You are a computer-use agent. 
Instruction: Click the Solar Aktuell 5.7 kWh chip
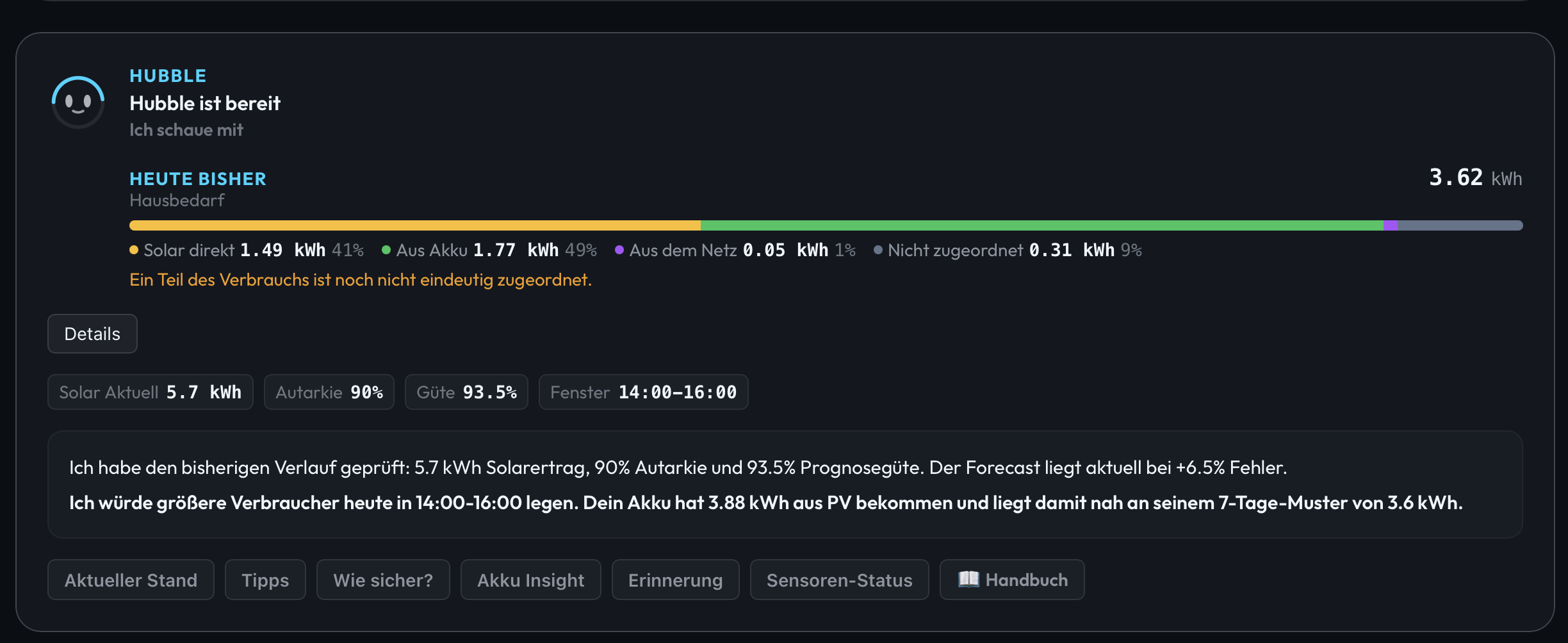[x=151, y=392]
